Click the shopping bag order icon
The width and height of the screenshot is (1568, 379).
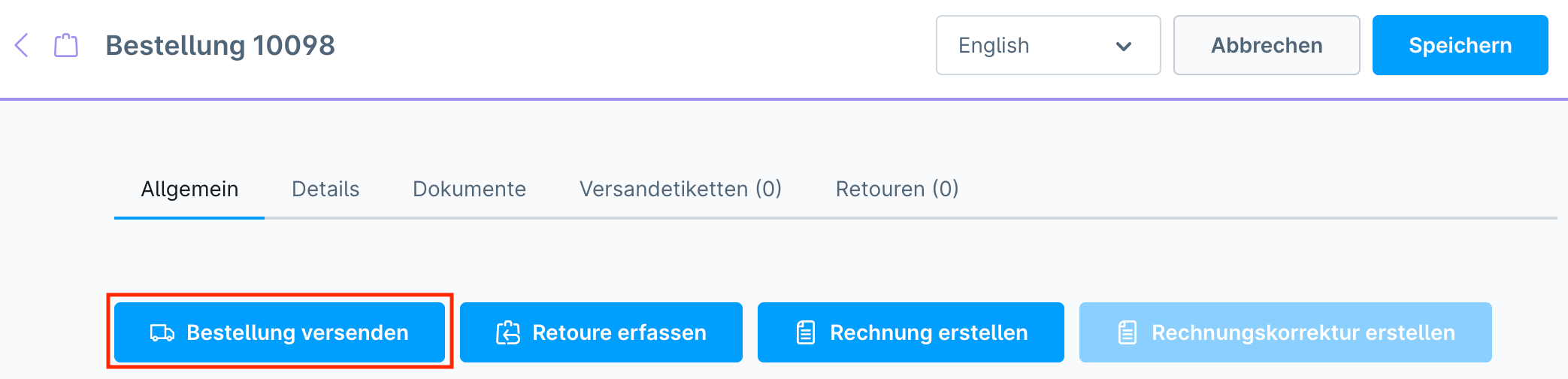click(66, 45)
